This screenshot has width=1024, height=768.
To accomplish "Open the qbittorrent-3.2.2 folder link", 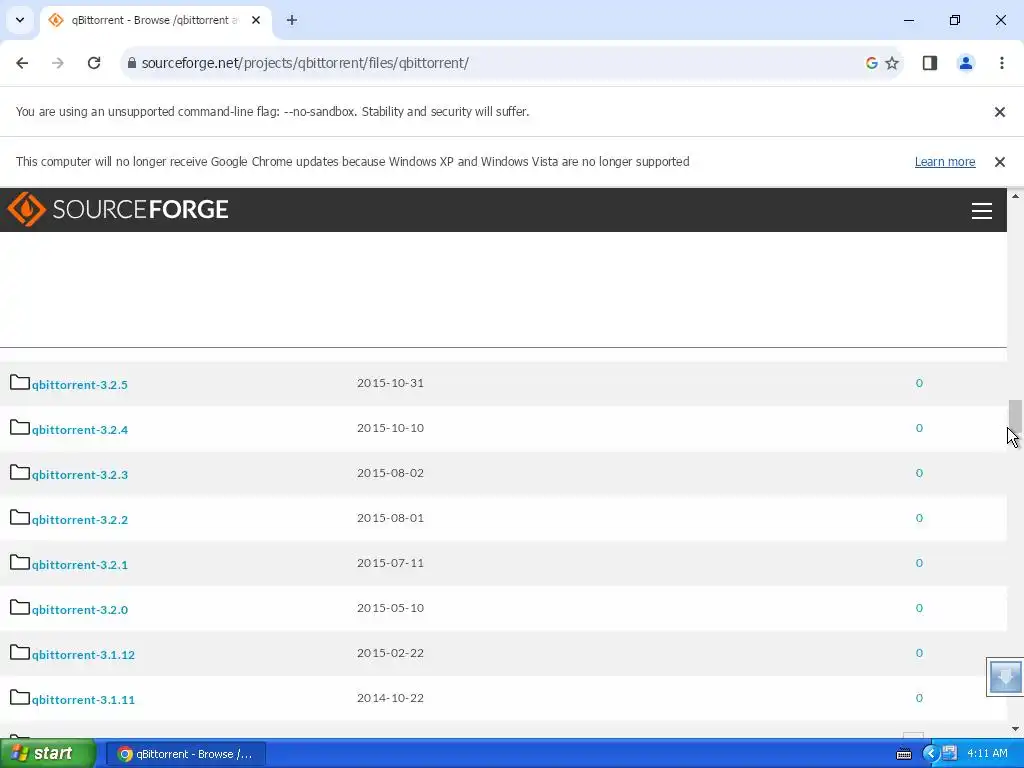I will pos(80,520).
